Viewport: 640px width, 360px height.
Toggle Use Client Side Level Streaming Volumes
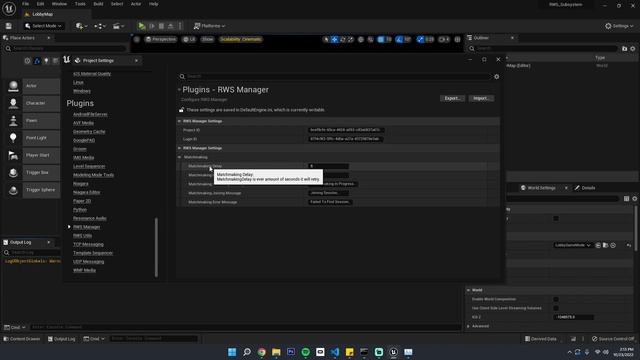pyautogui.click(x=556, y=308)
